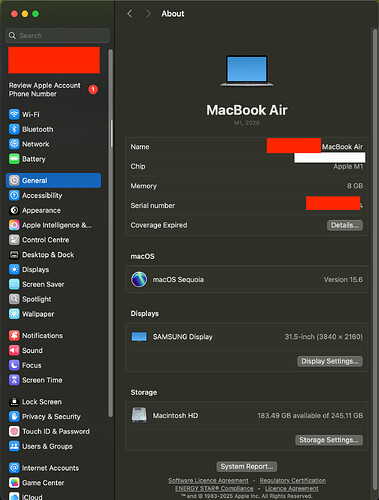Open Review Apple Account Phone Number

click(x=45, y=90)
